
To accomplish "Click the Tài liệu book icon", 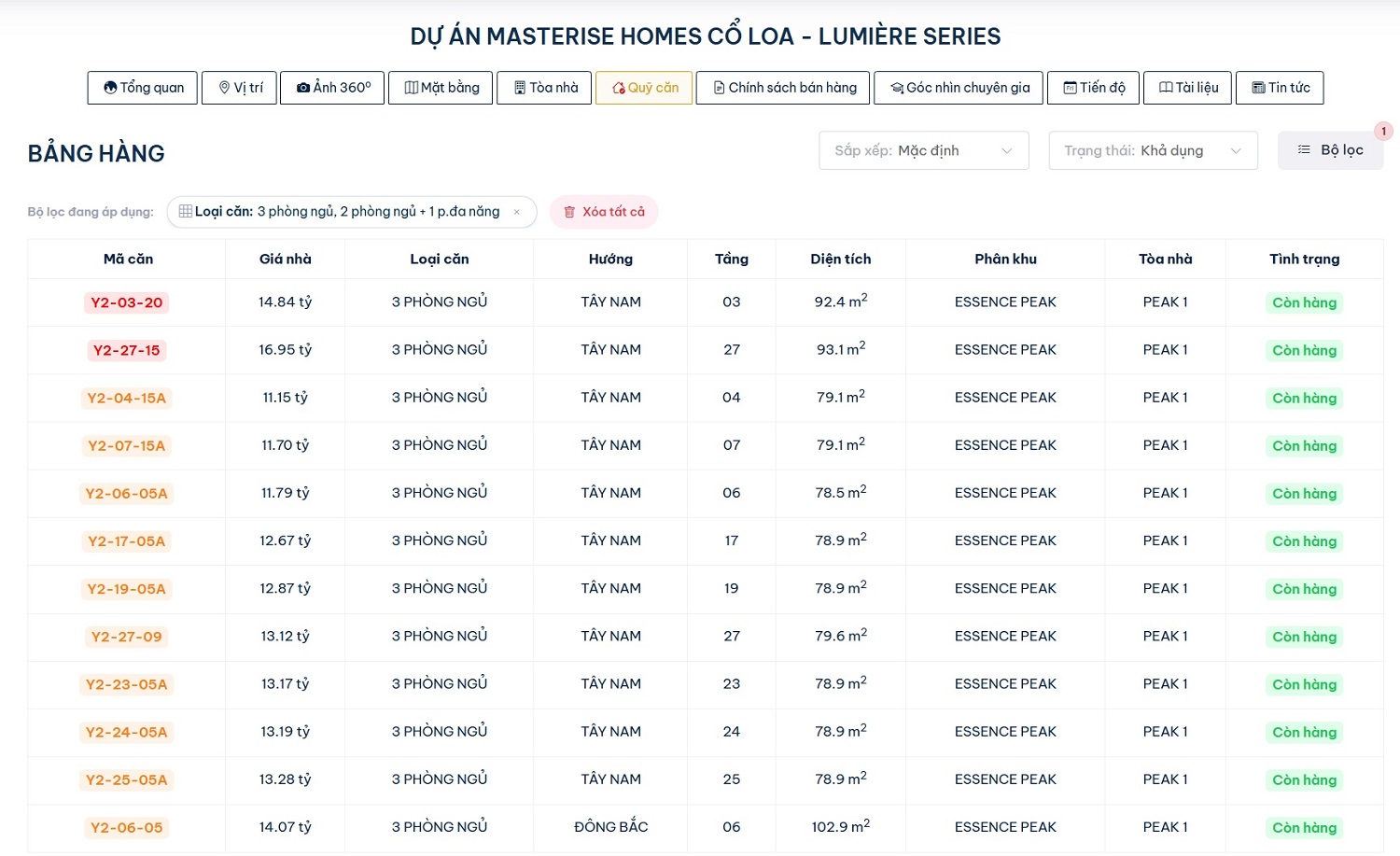I will tap(1166, 88).
